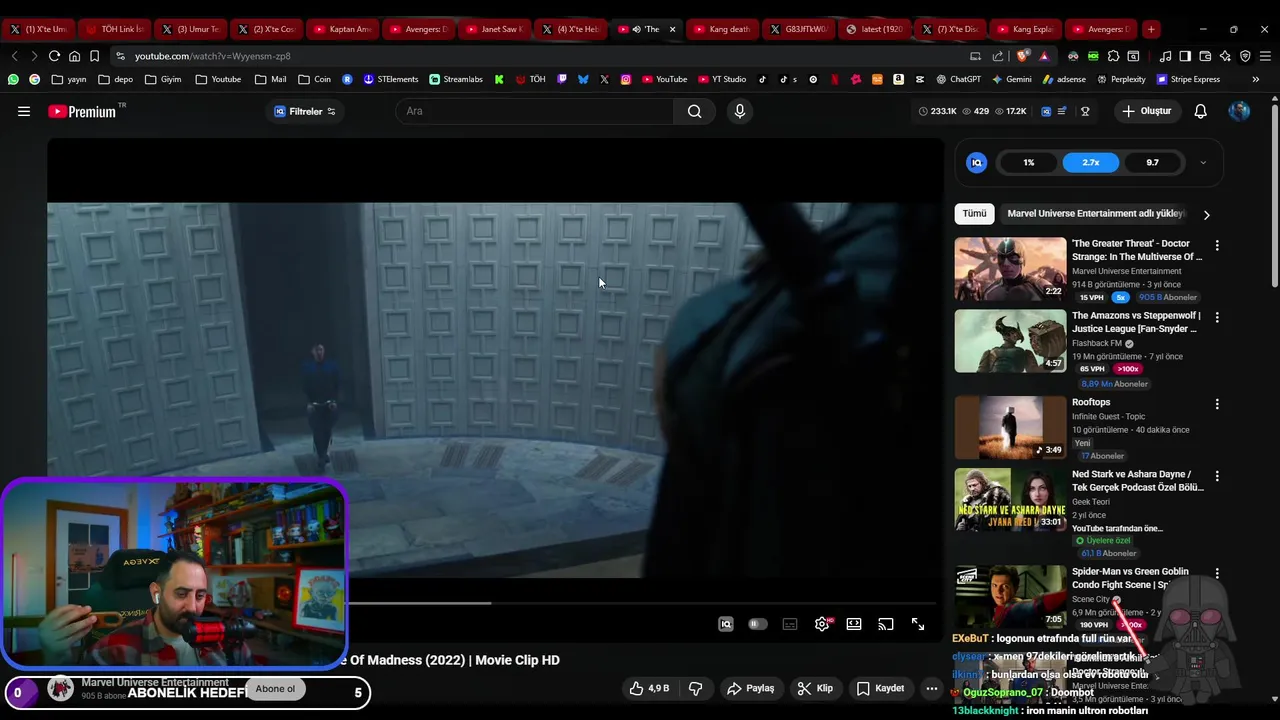
Task: Dislike the video with thumbs down
Action: (695, 688)
